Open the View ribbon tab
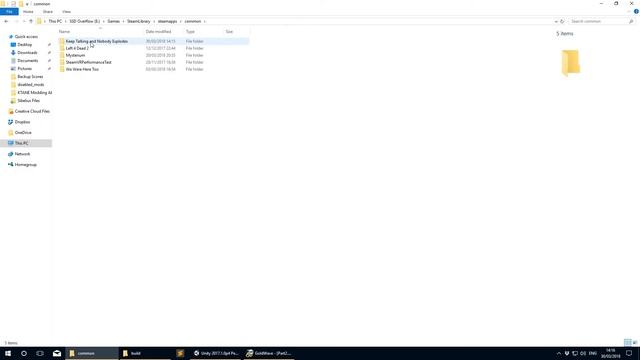The width and height of the screenshot is (640, 360). [x=67, y=11]
